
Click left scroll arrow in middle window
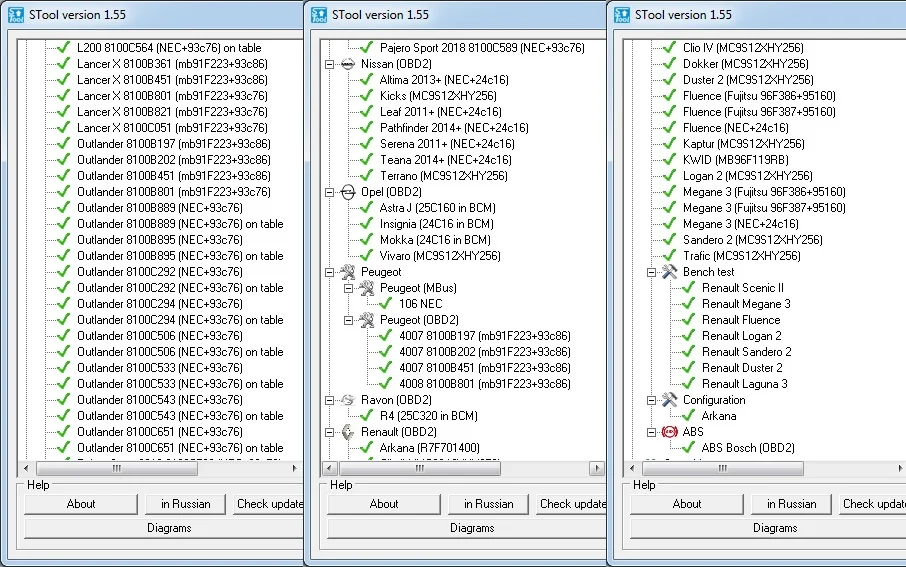click(329, 468)
